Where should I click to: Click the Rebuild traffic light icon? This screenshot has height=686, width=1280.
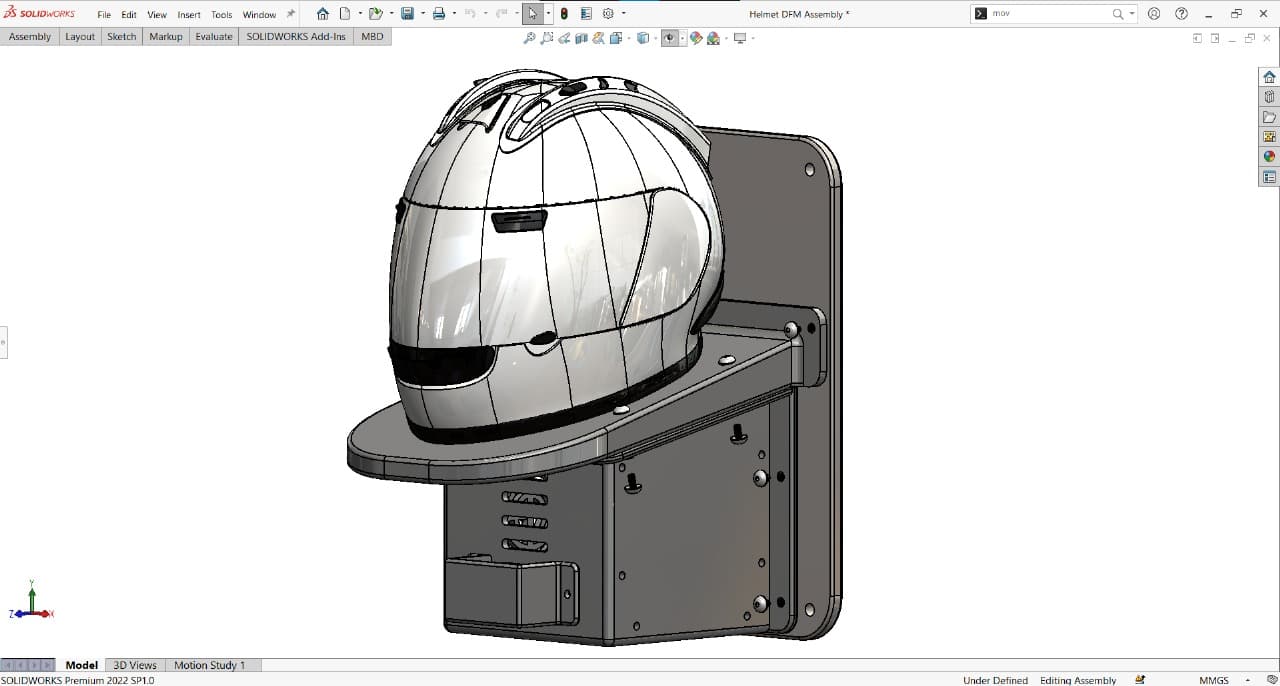tap(564, 14)
